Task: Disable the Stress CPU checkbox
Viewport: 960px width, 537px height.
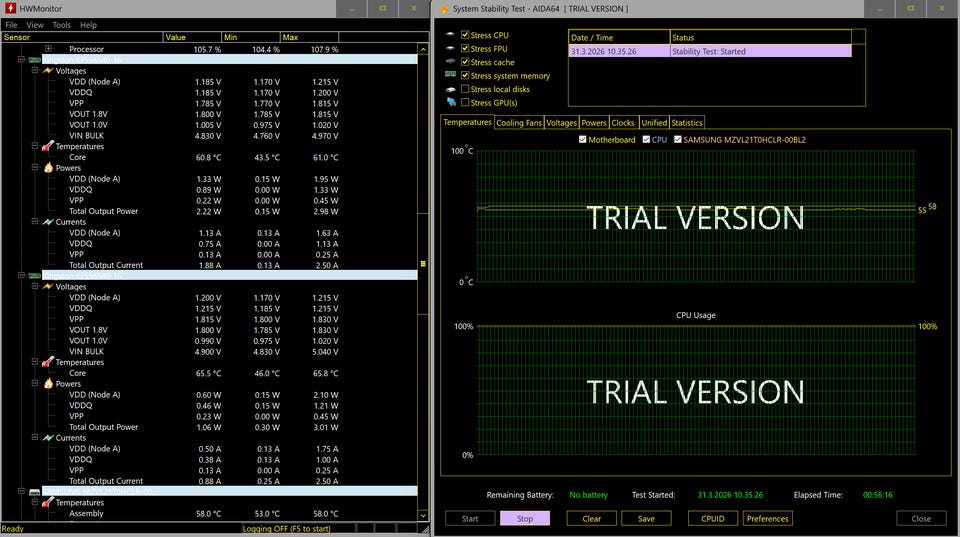Action: [465, 35]
